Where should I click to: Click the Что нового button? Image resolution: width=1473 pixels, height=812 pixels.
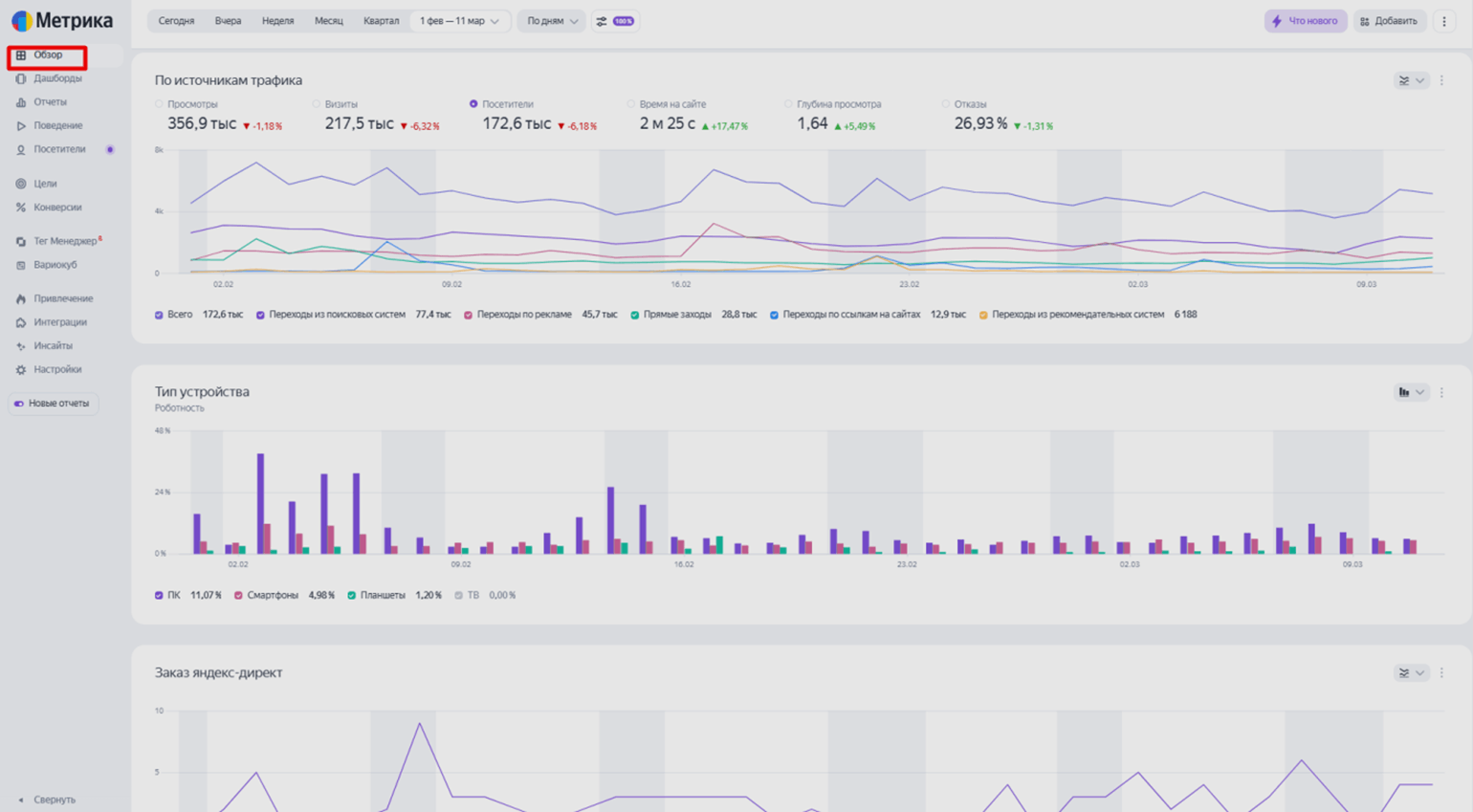1305,21
